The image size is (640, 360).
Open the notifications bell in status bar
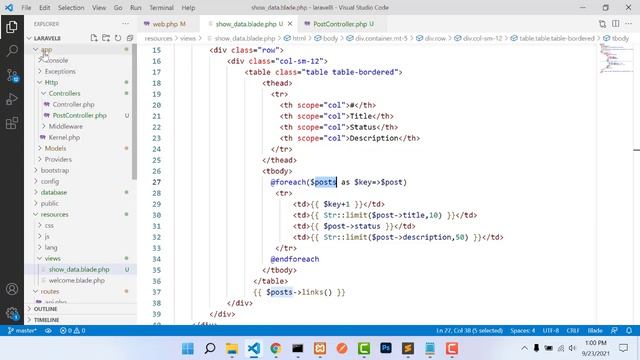(x=629, y=331)
